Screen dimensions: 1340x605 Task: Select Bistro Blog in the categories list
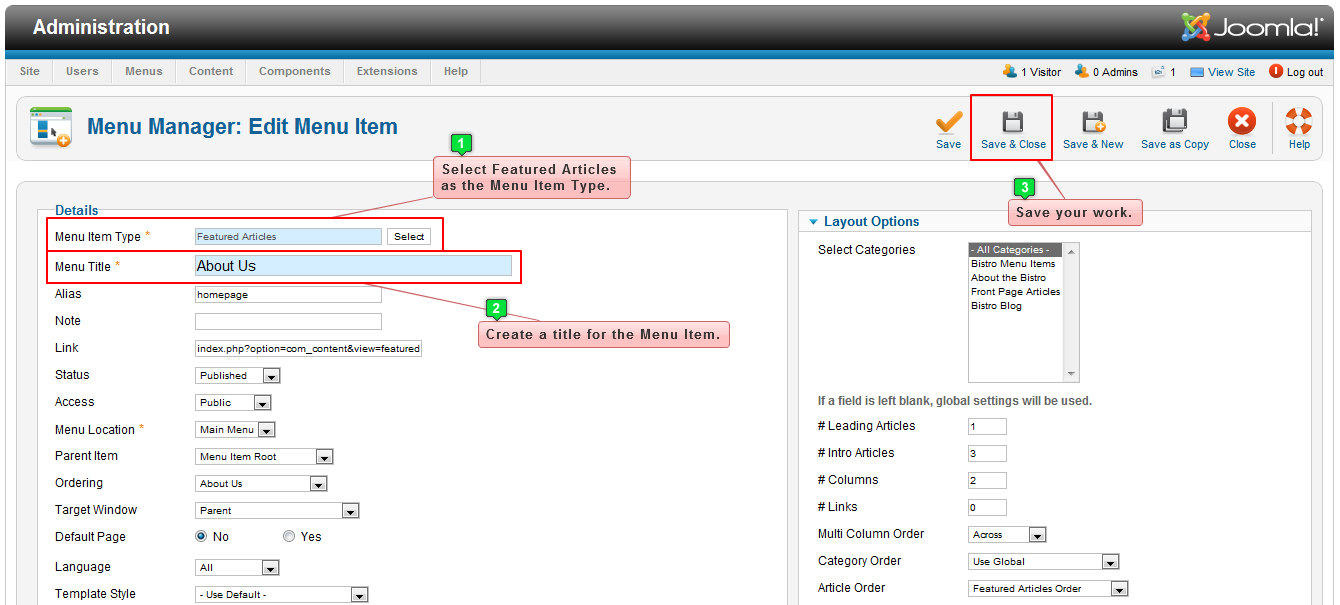(996, 306)
